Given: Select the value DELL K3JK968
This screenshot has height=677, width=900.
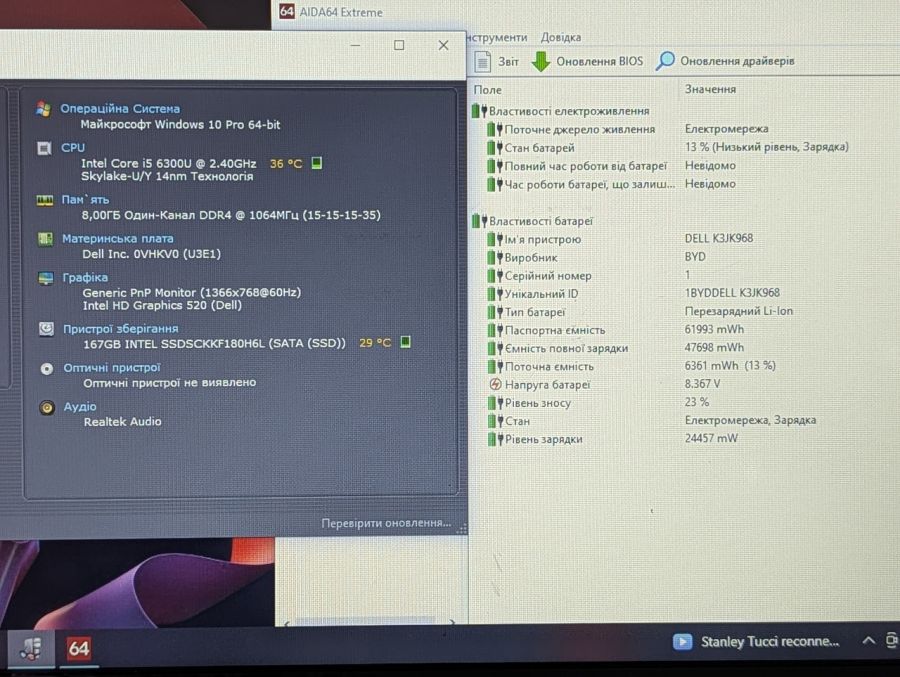Looking at the screenshot, I should point(719,238).
